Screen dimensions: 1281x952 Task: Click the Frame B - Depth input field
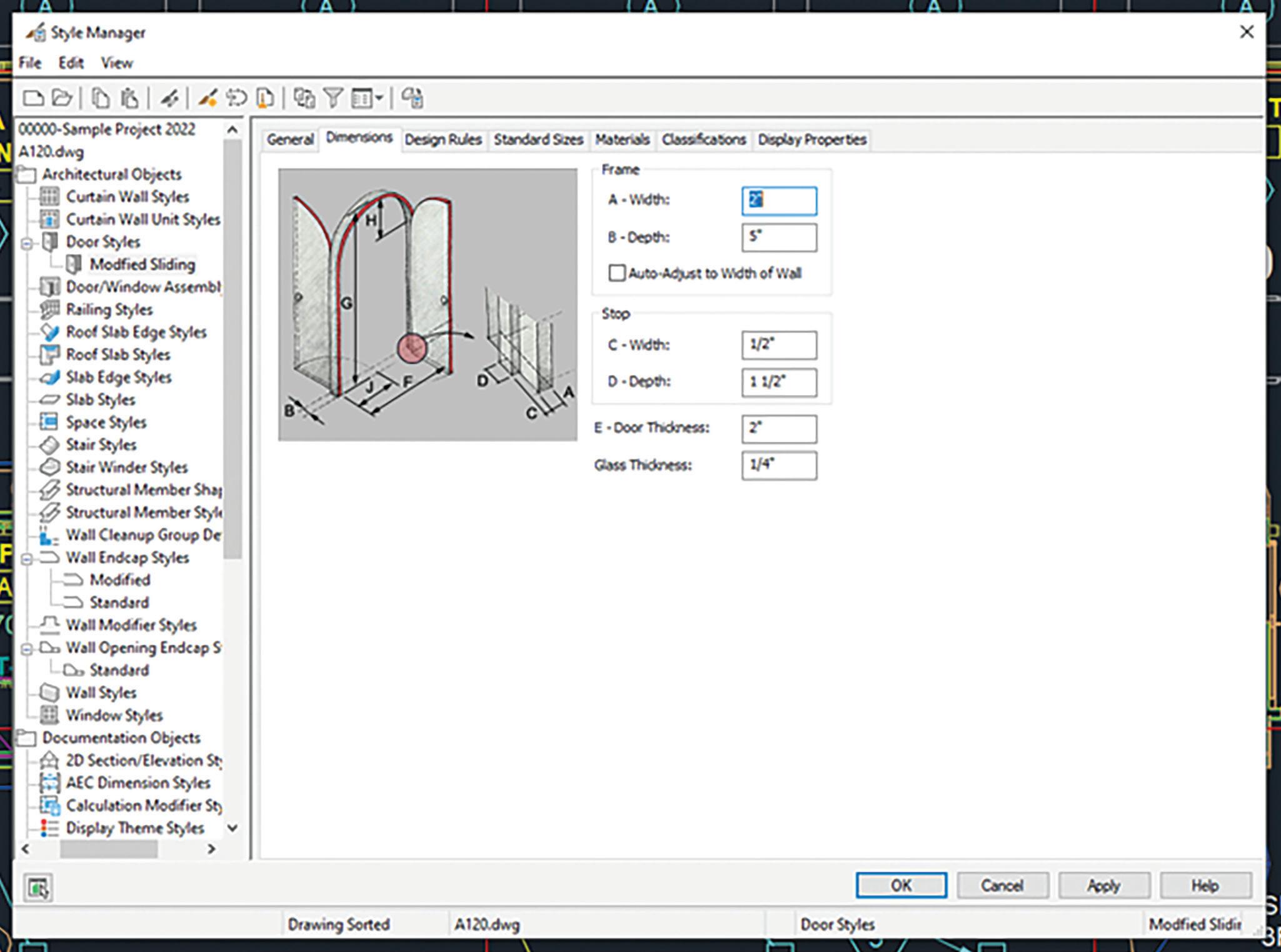pos(779,238)
